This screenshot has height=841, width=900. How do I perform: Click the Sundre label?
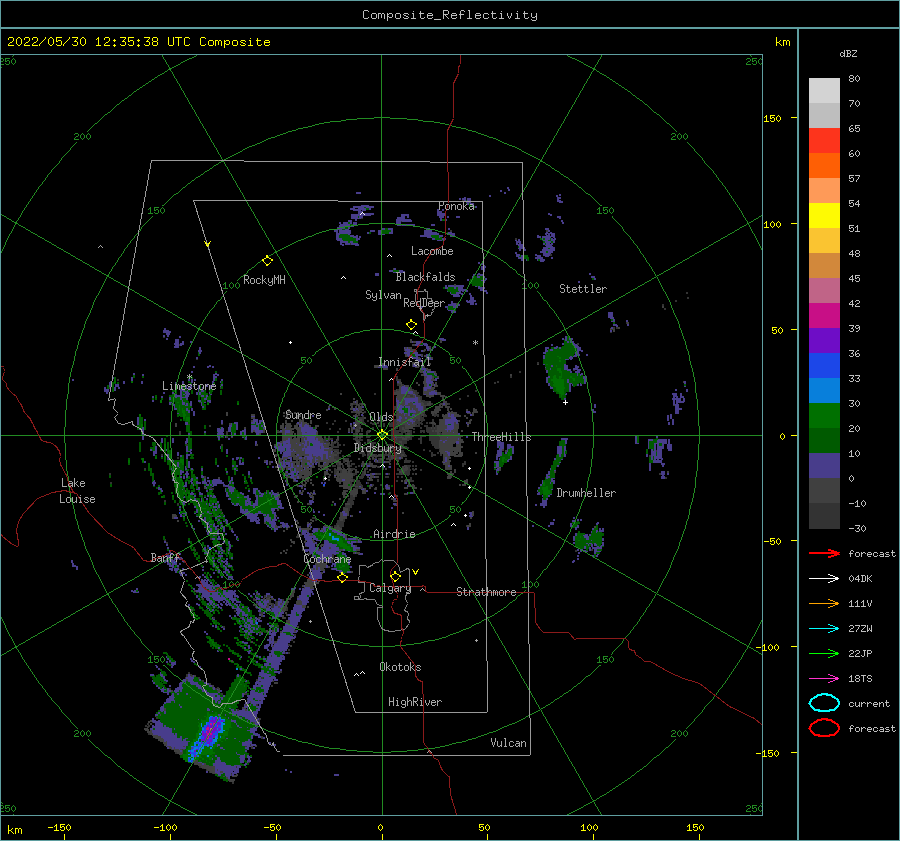pyautogui.click(x=303, y=414)
